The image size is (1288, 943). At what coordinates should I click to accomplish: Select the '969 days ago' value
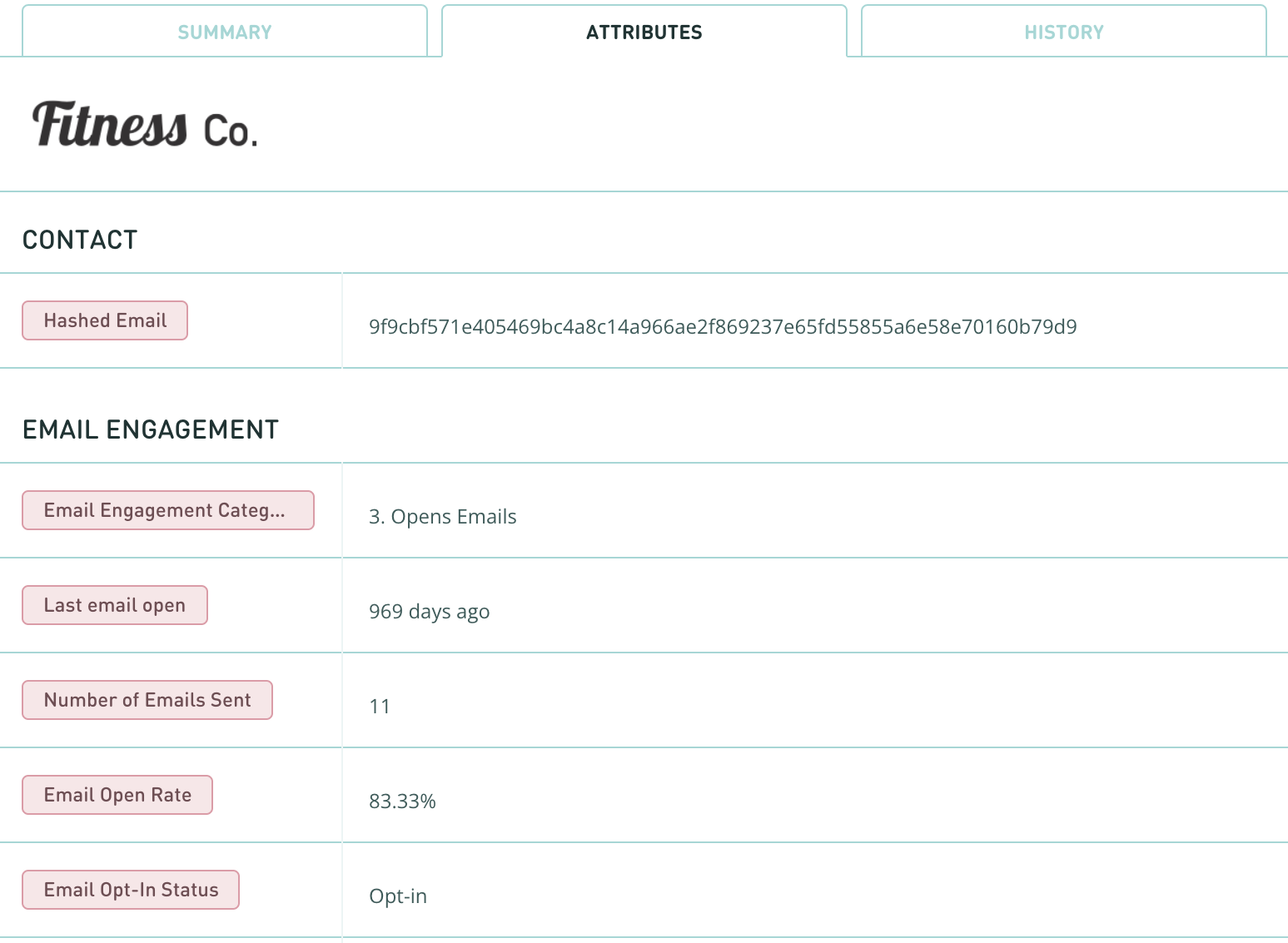(x=430, y=612)
